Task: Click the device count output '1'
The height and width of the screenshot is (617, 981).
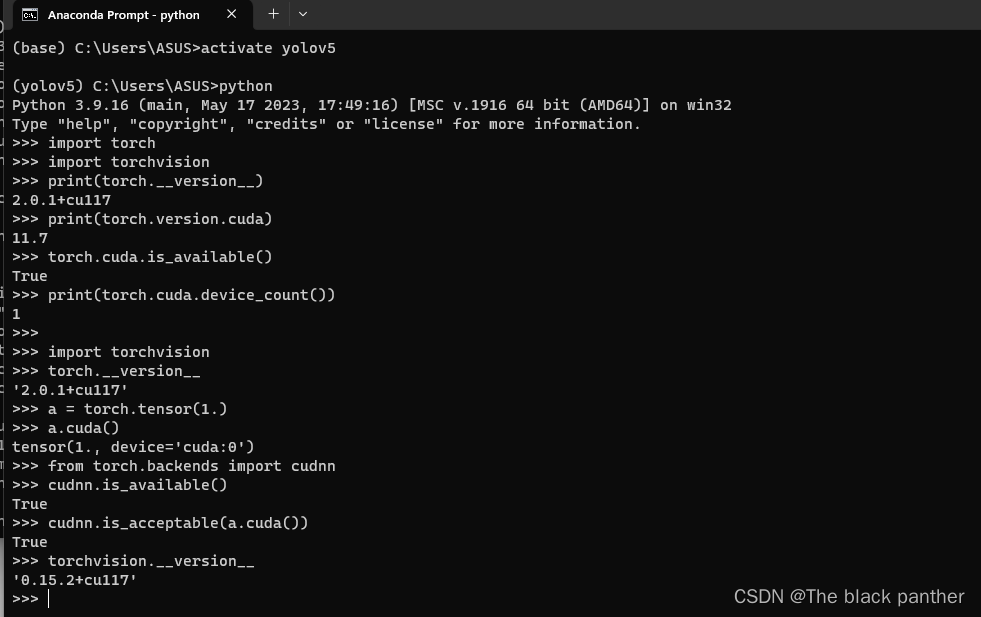Action: click(x=15, y=313)
